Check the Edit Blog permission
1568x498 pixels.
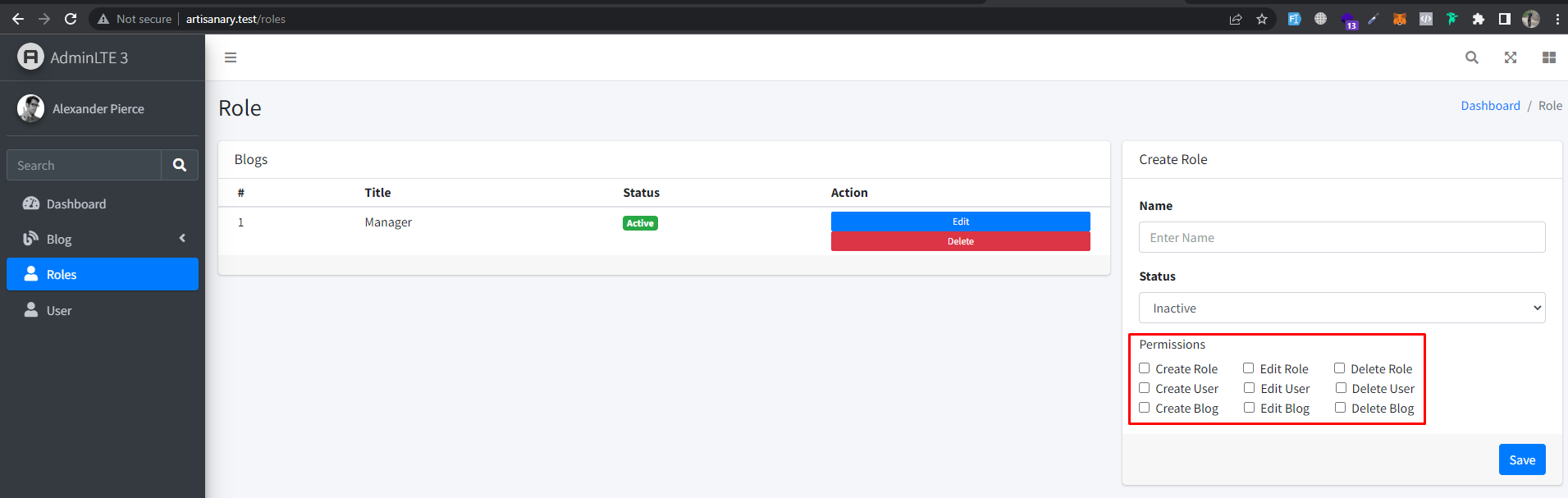(x=1249, y=408)
